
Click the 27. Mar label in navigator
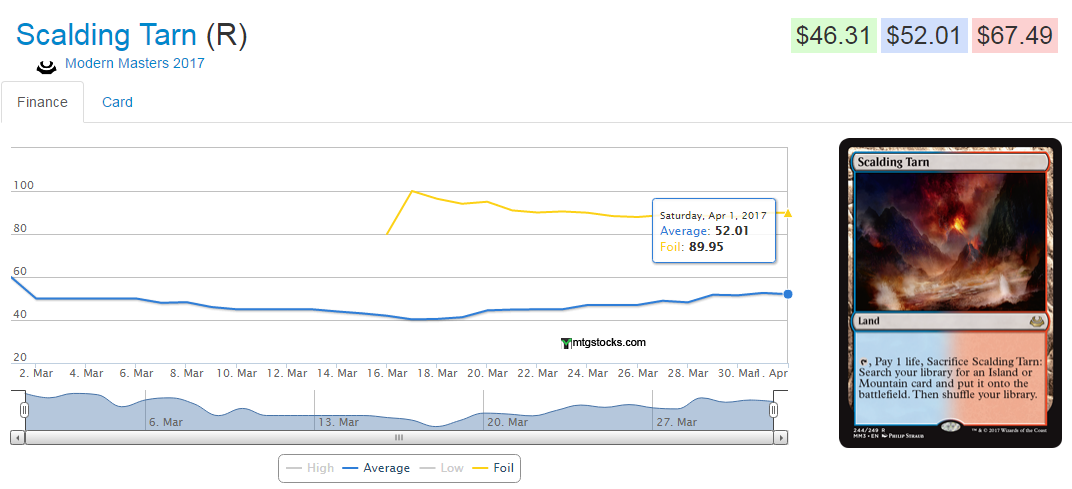[x=676, y=422]
